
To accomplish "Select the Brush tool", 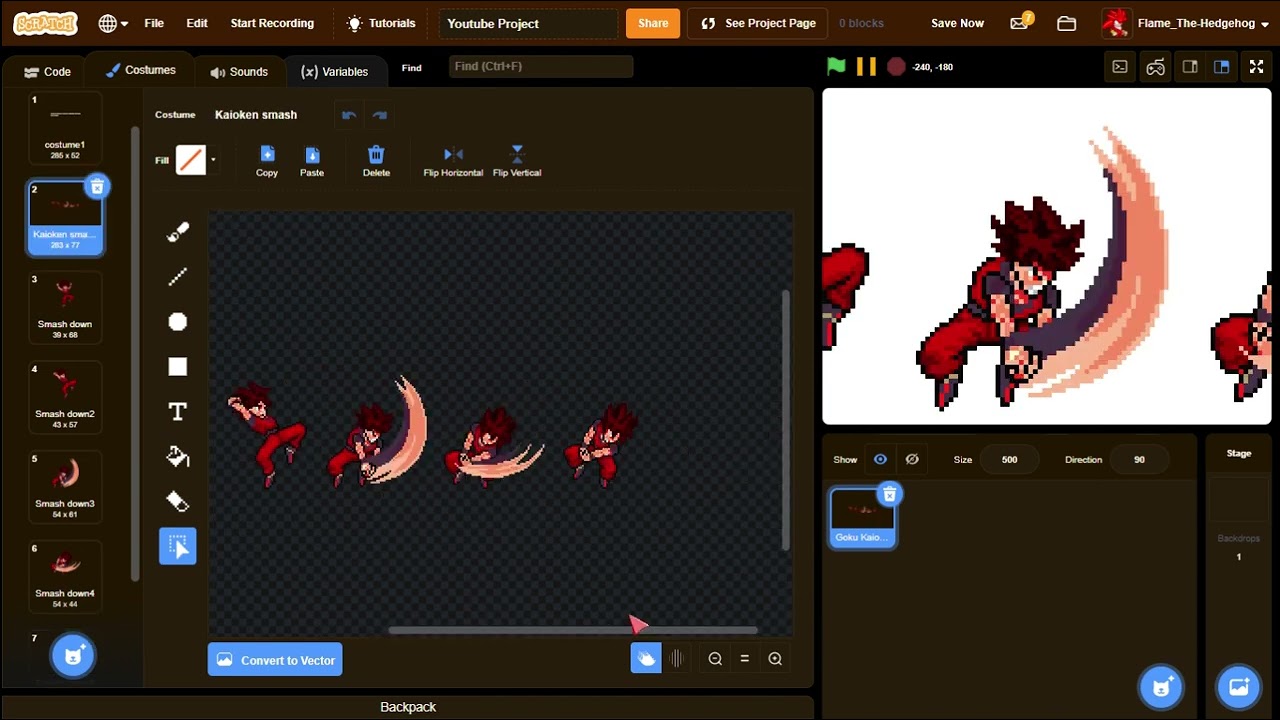I will (x=178, y=232).
